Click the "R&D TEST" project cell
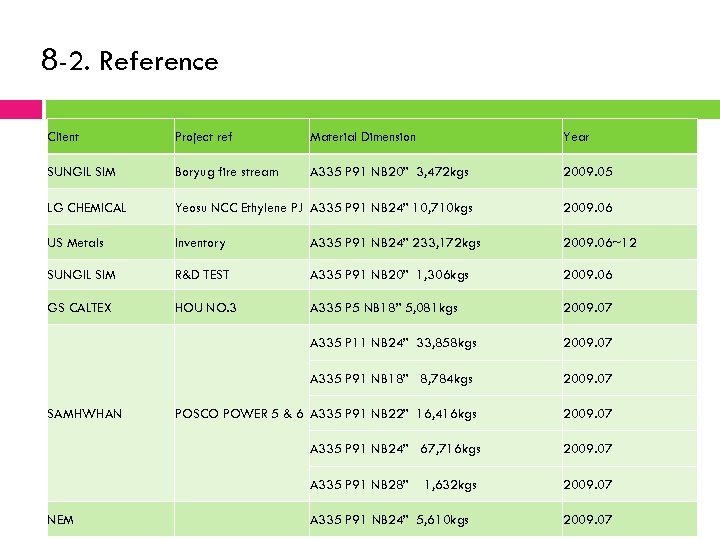The height and width of the screenshot is (540, 720). click(202, 275)
